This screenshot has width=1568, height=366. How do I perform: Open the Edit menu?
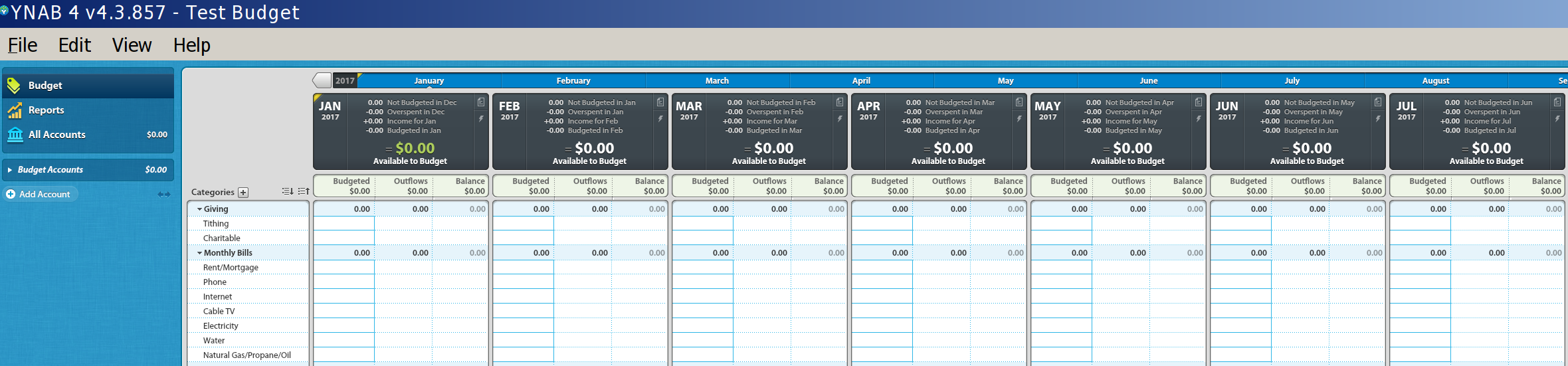tap(74, 45)
